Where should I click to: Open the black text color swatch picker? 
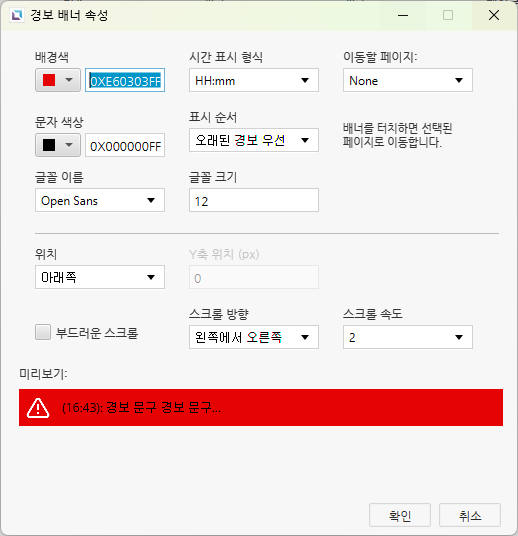tap(58, 145)
